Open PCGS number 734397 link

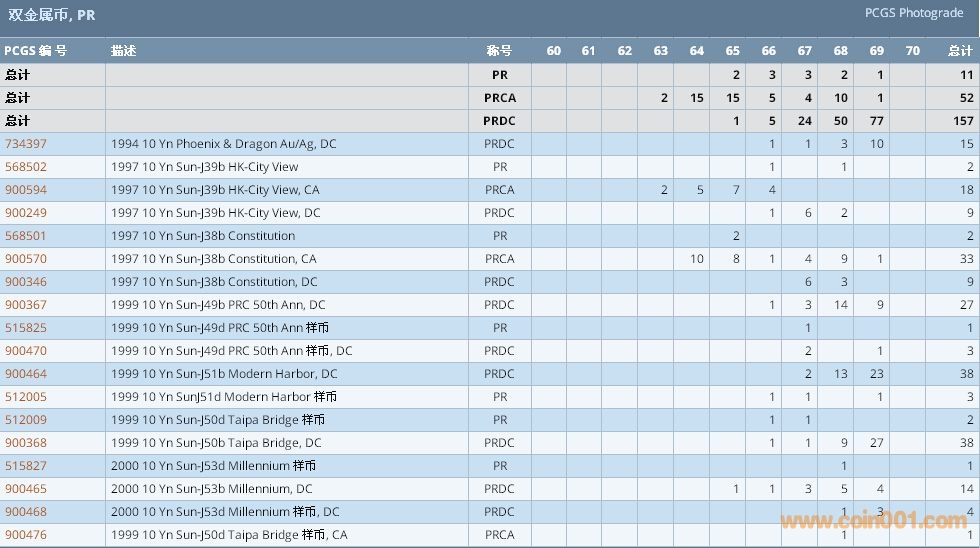(x=26, y=144)
